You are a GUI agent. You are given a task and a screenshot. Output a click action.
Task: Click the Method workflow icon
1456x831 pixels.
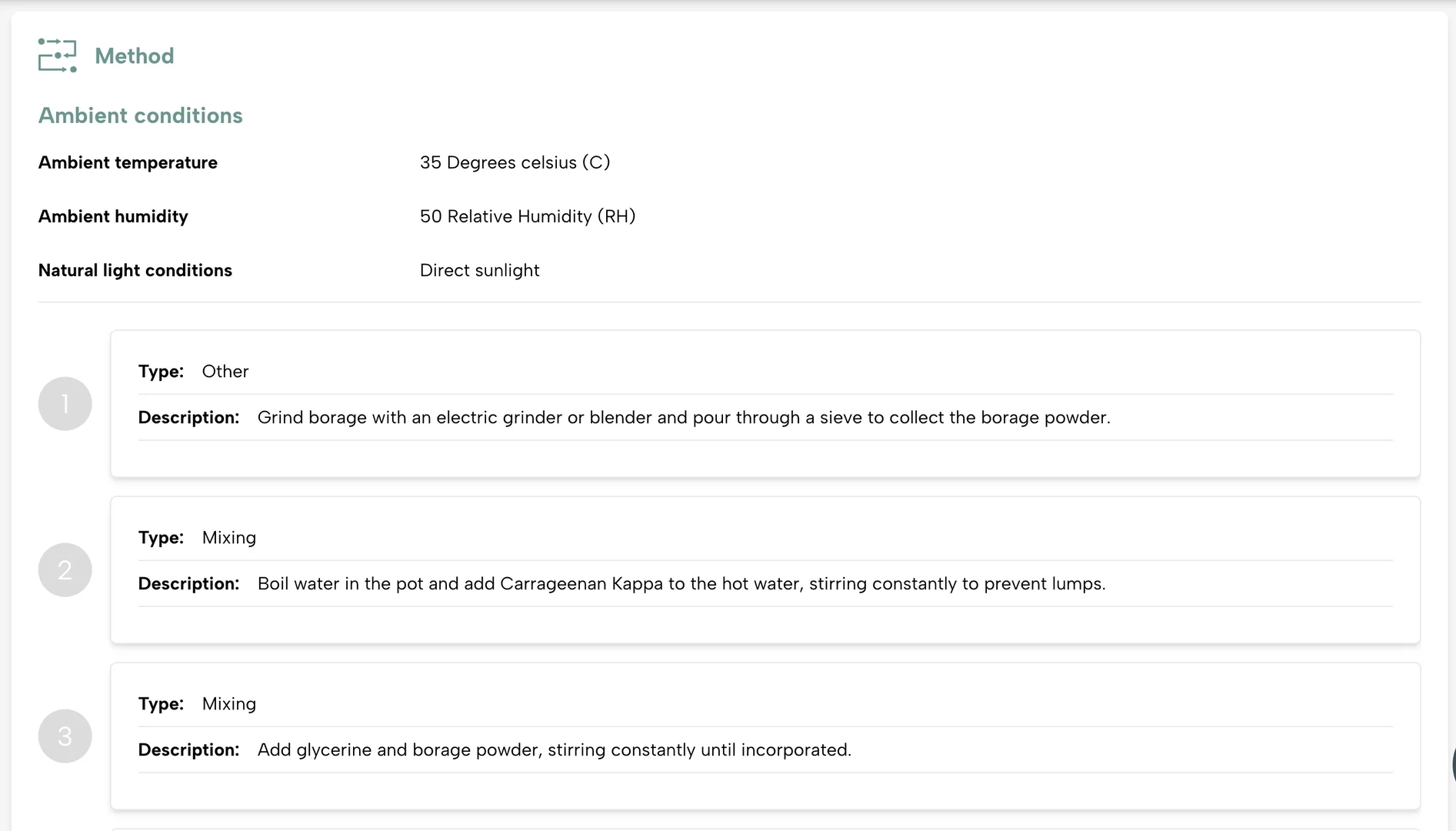coord(58,55)
